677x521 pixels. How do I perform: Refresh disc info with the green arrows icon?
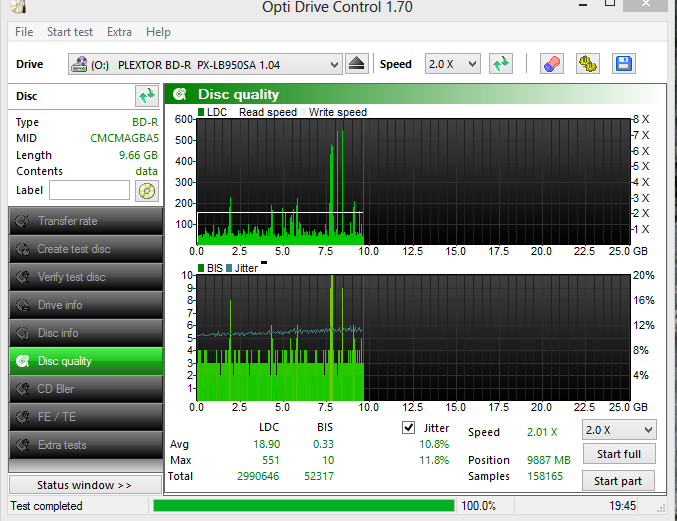click(x=147, y=95)
